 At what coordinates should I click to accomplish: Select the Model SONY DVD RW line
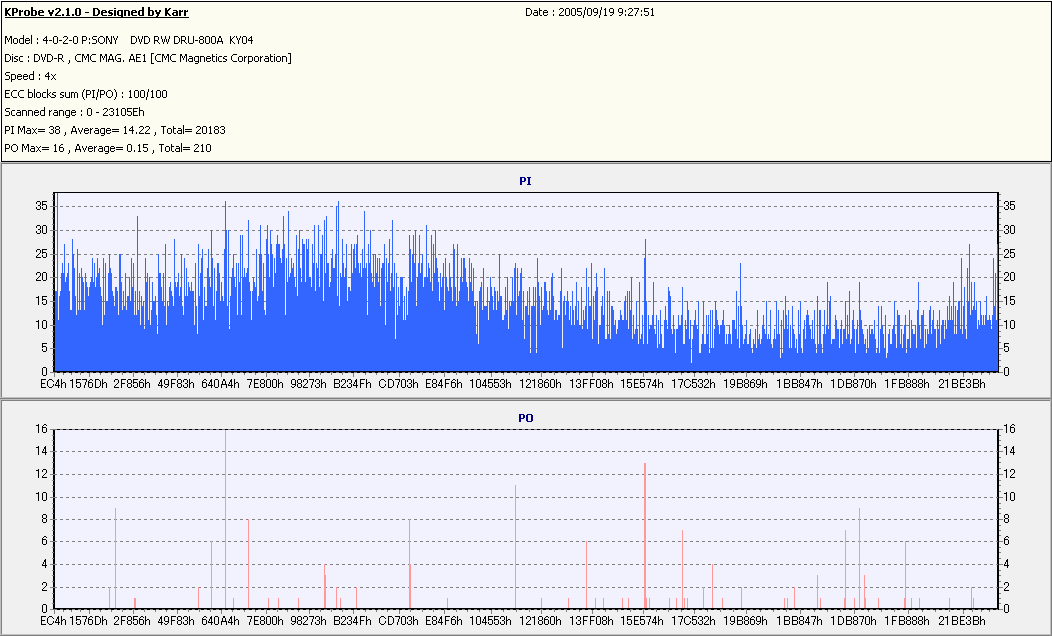coord(129,40)
